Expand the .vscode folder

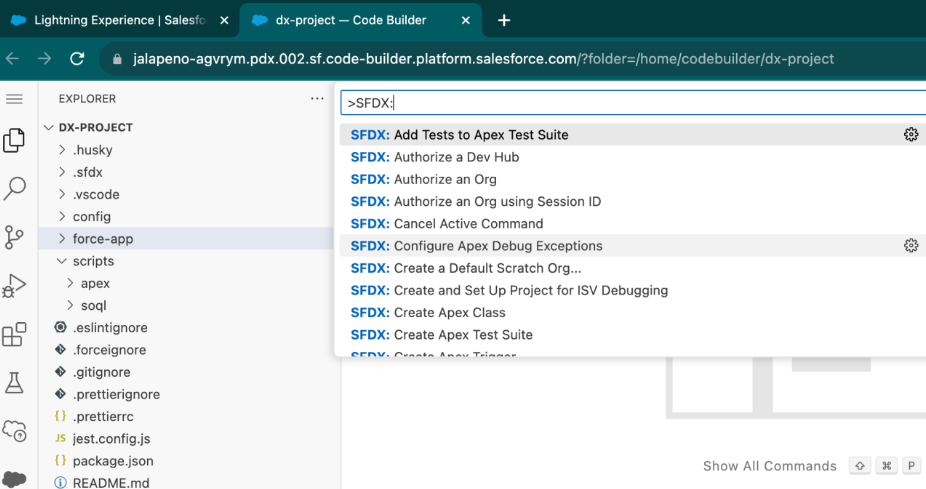pyautogui.click(x=95, y=194)
